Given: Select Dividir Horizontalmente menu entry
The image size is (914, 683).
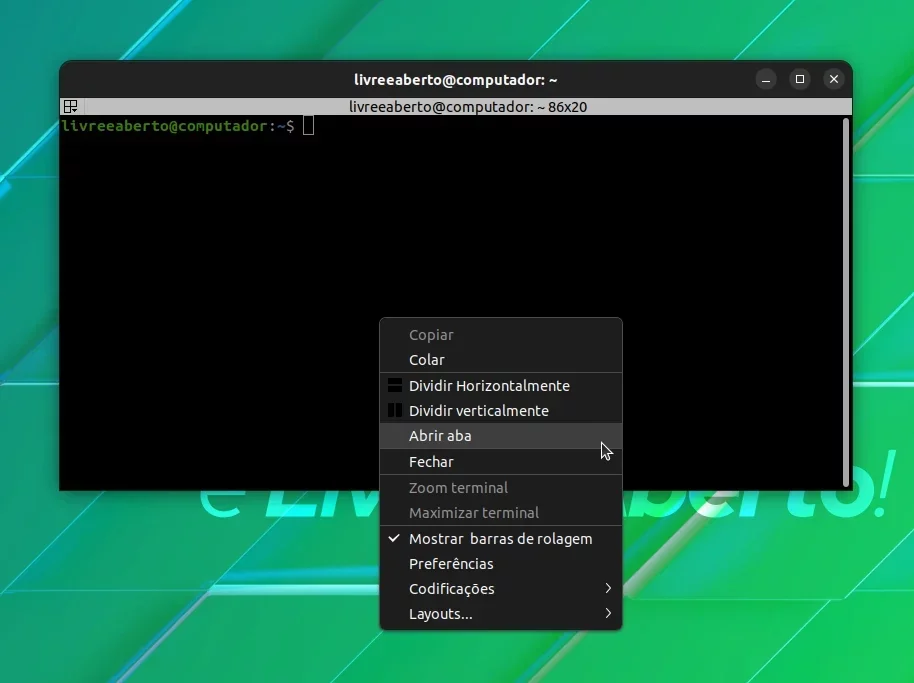Looking at the screenshot, I should click(501, 385).
